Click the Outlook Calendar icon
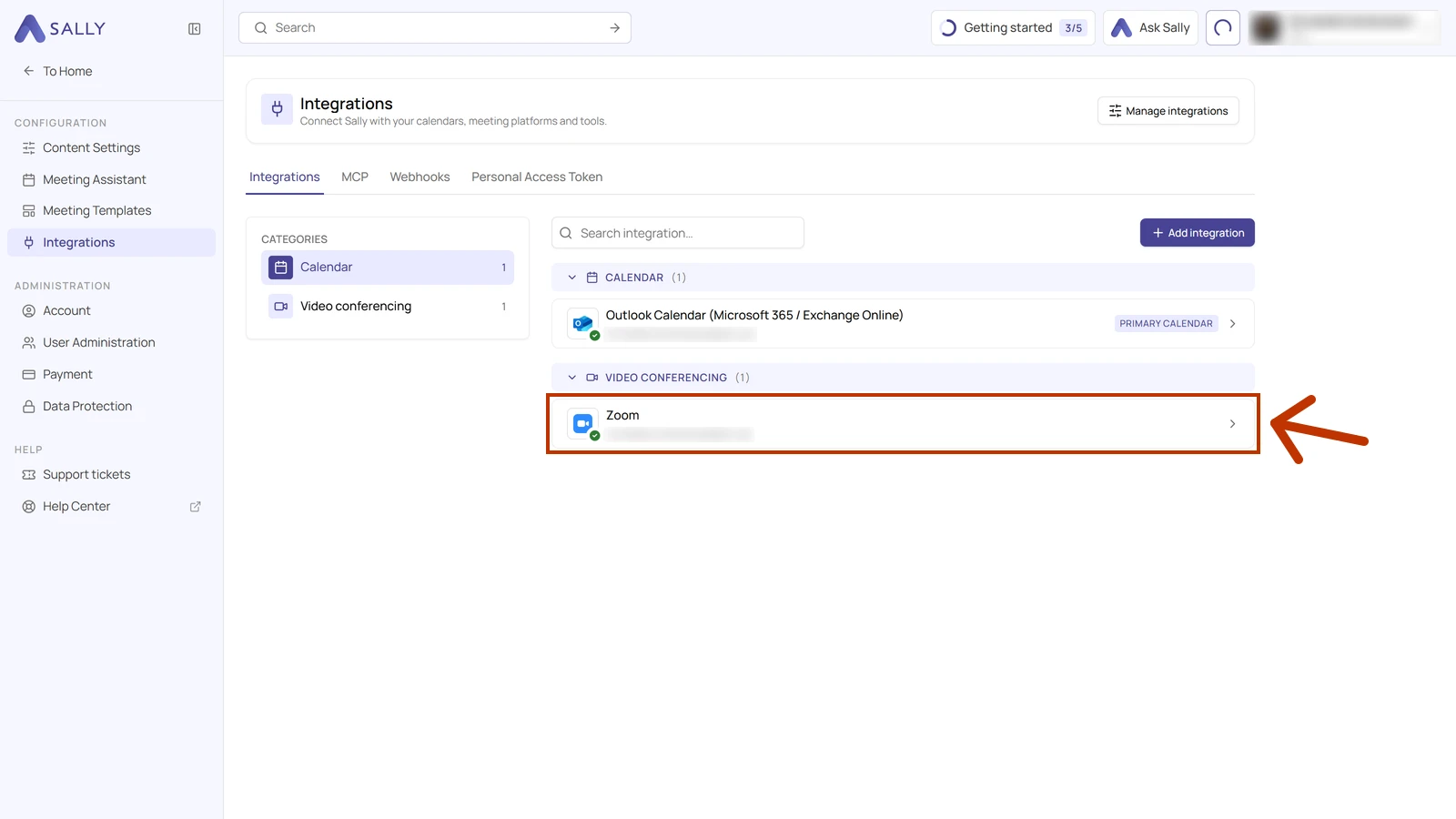 click(583, 324)
